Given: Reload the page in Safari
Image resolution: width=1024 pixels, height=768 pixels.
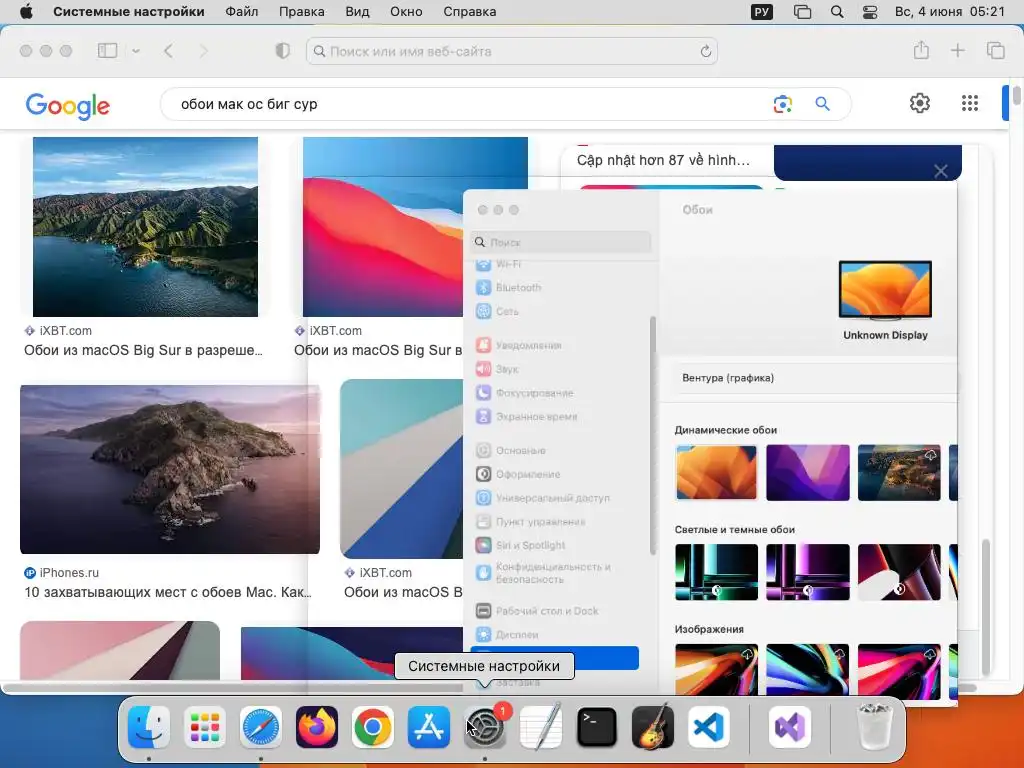Looking at the screenshot, I should point(705,52).
